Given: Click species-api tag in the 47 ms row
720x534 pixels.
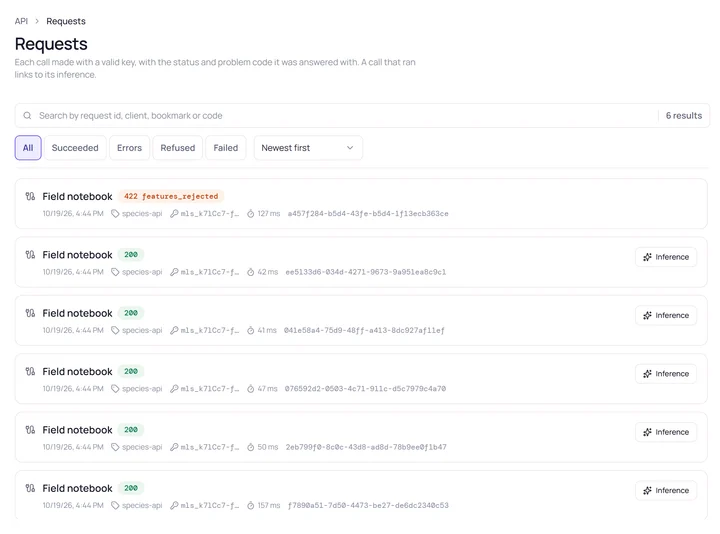Looking at the screenshot, I should pyautogui.click(x=142, y=388).
